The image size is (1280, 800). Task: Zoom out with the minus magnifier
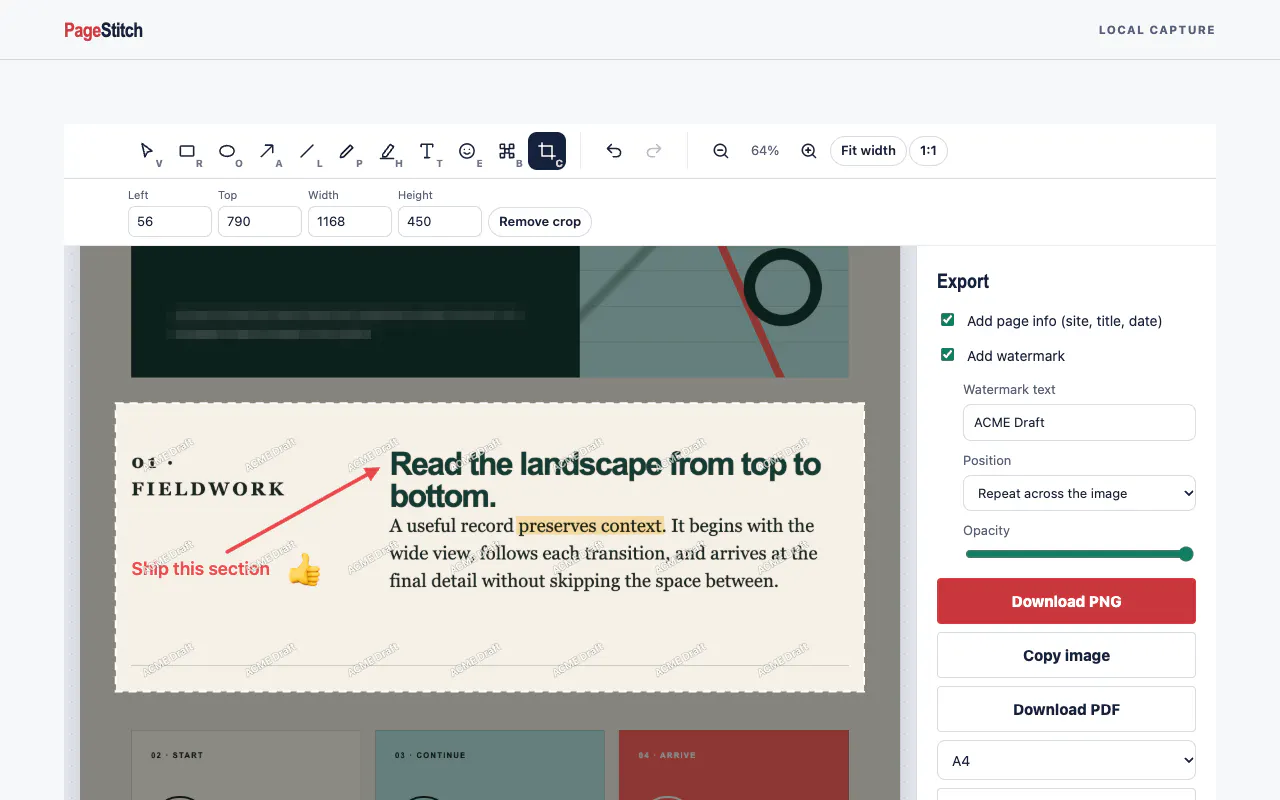point(721,151)
